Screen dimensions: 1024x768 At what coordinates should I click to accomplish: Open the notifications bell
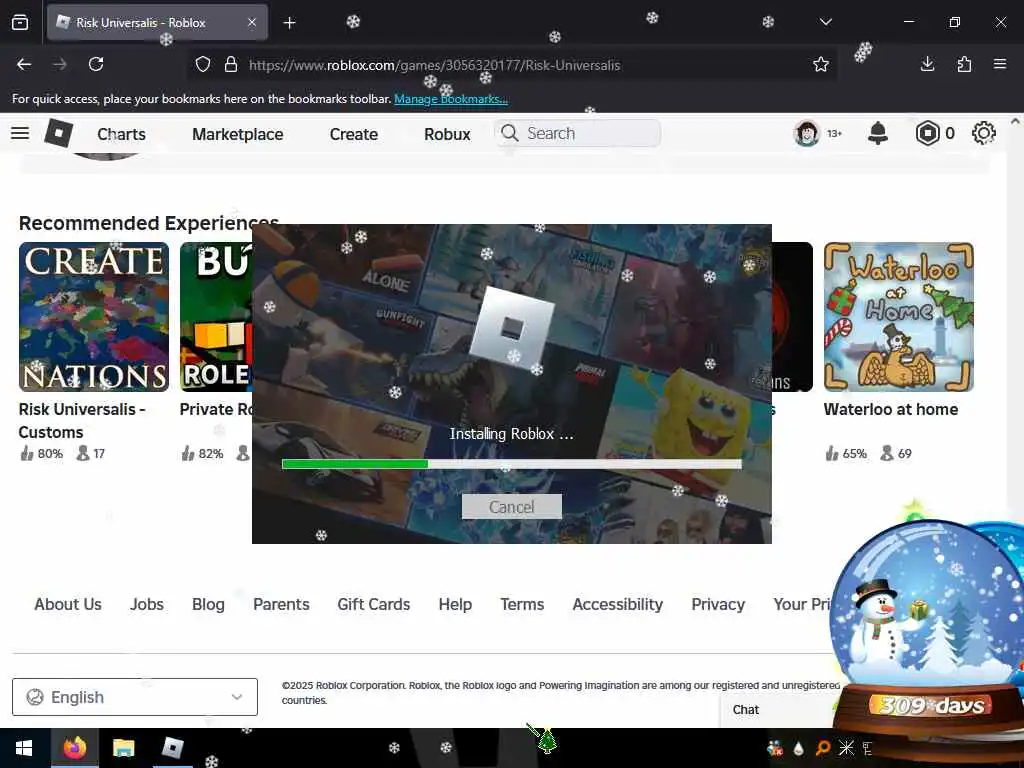(878, 133)
